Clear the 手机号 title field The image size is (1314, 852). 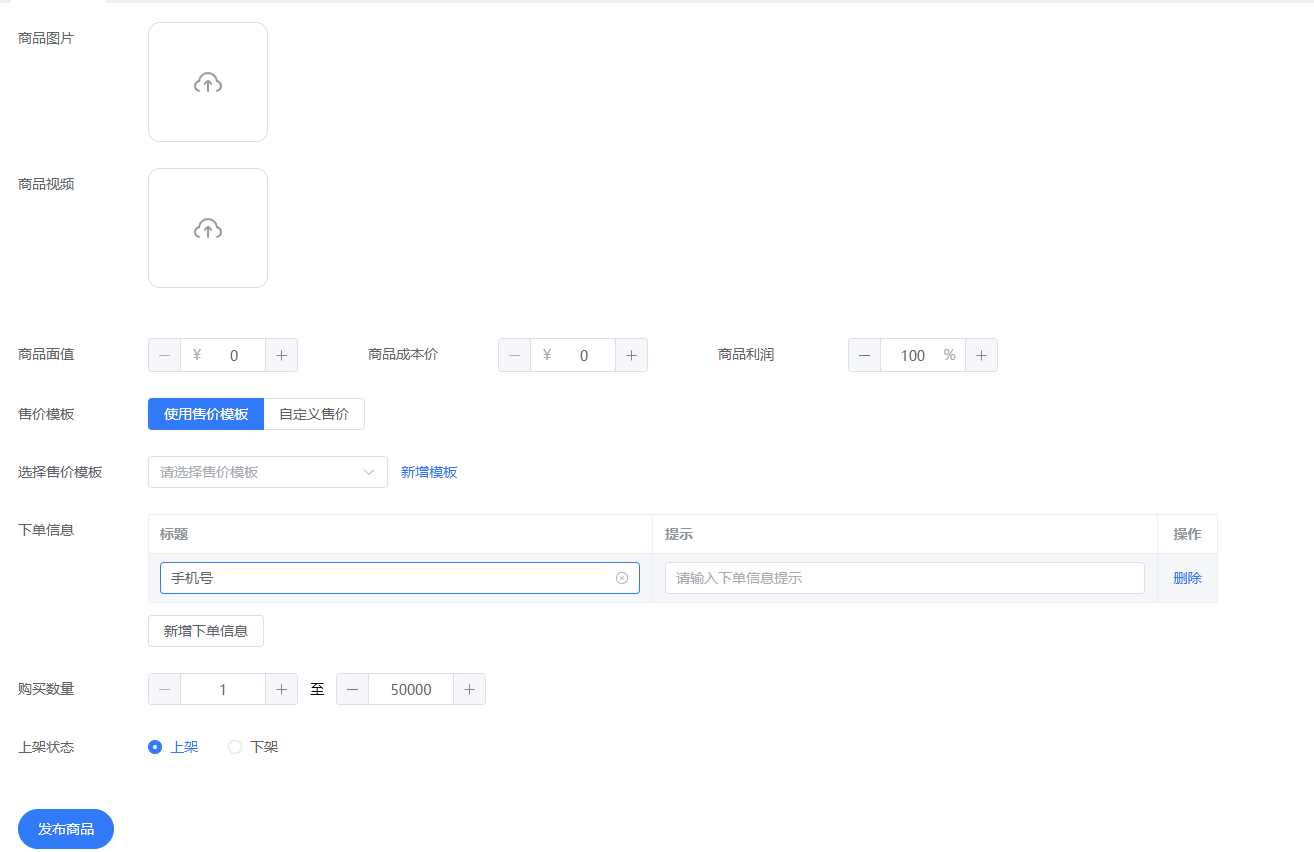pos(622,578)
